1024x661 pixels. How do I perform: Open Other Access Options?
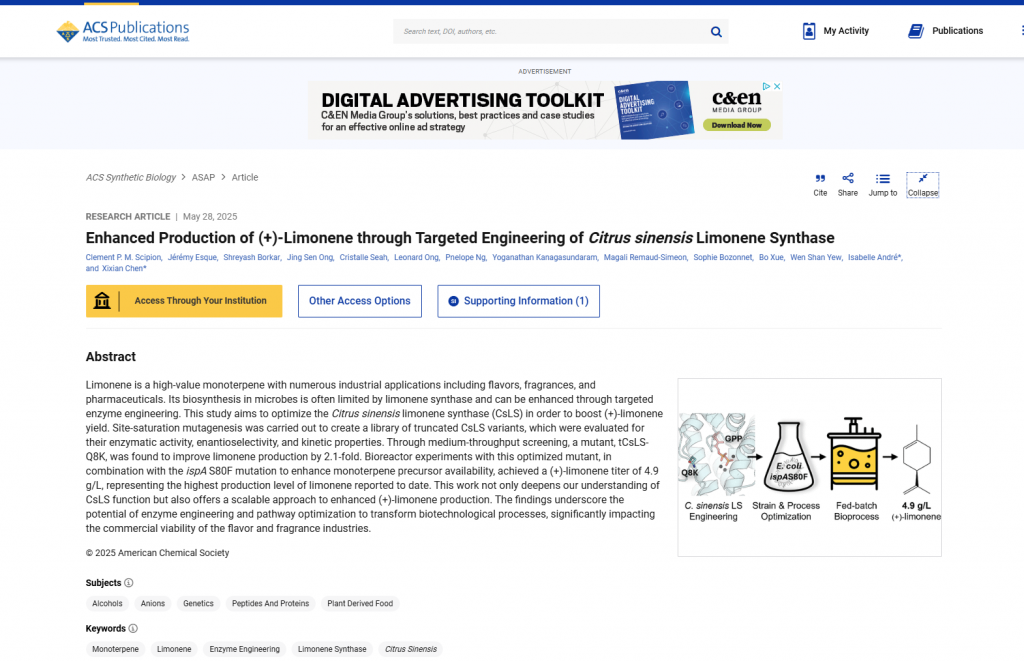coord(360,301)
